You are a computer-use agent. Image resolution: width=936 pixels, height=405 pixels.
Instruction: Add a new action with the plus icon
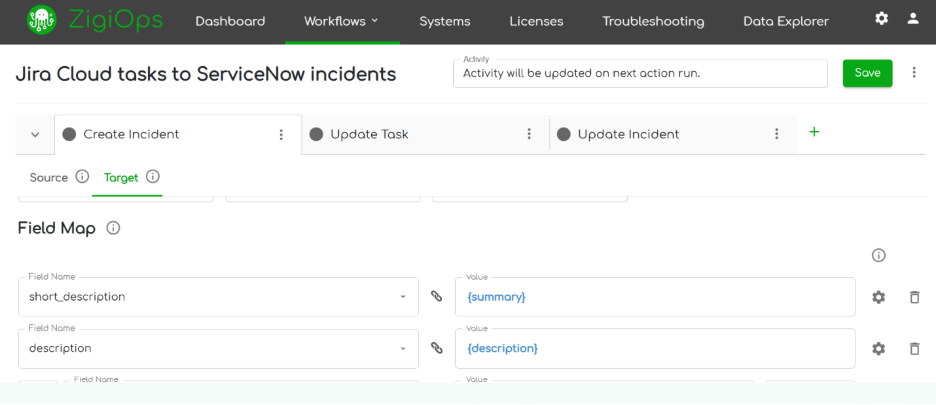[x=814, y=132]
